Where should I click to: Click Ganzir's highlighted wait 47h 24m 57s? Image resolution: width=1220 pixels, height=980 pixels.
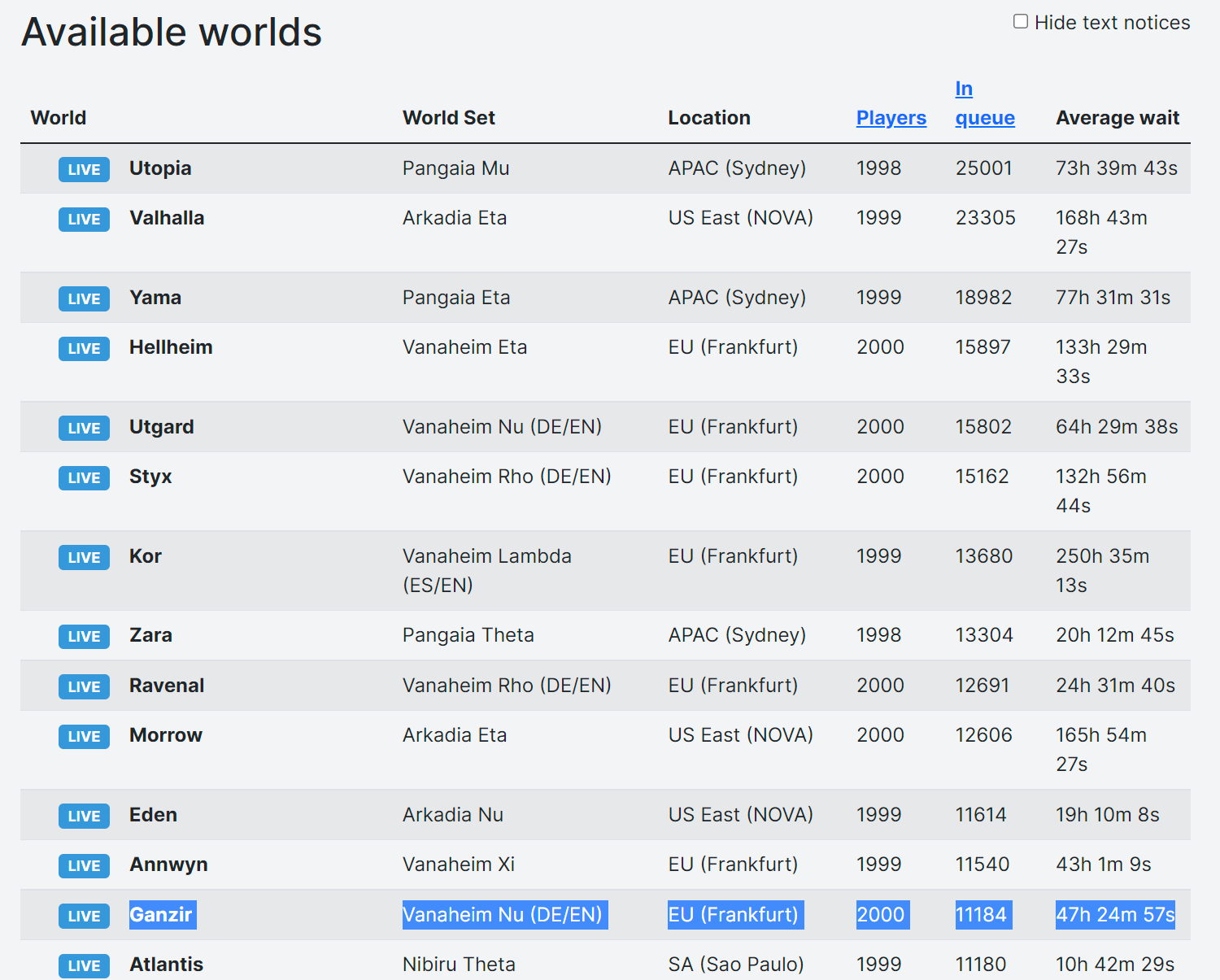click(1116, 915)
